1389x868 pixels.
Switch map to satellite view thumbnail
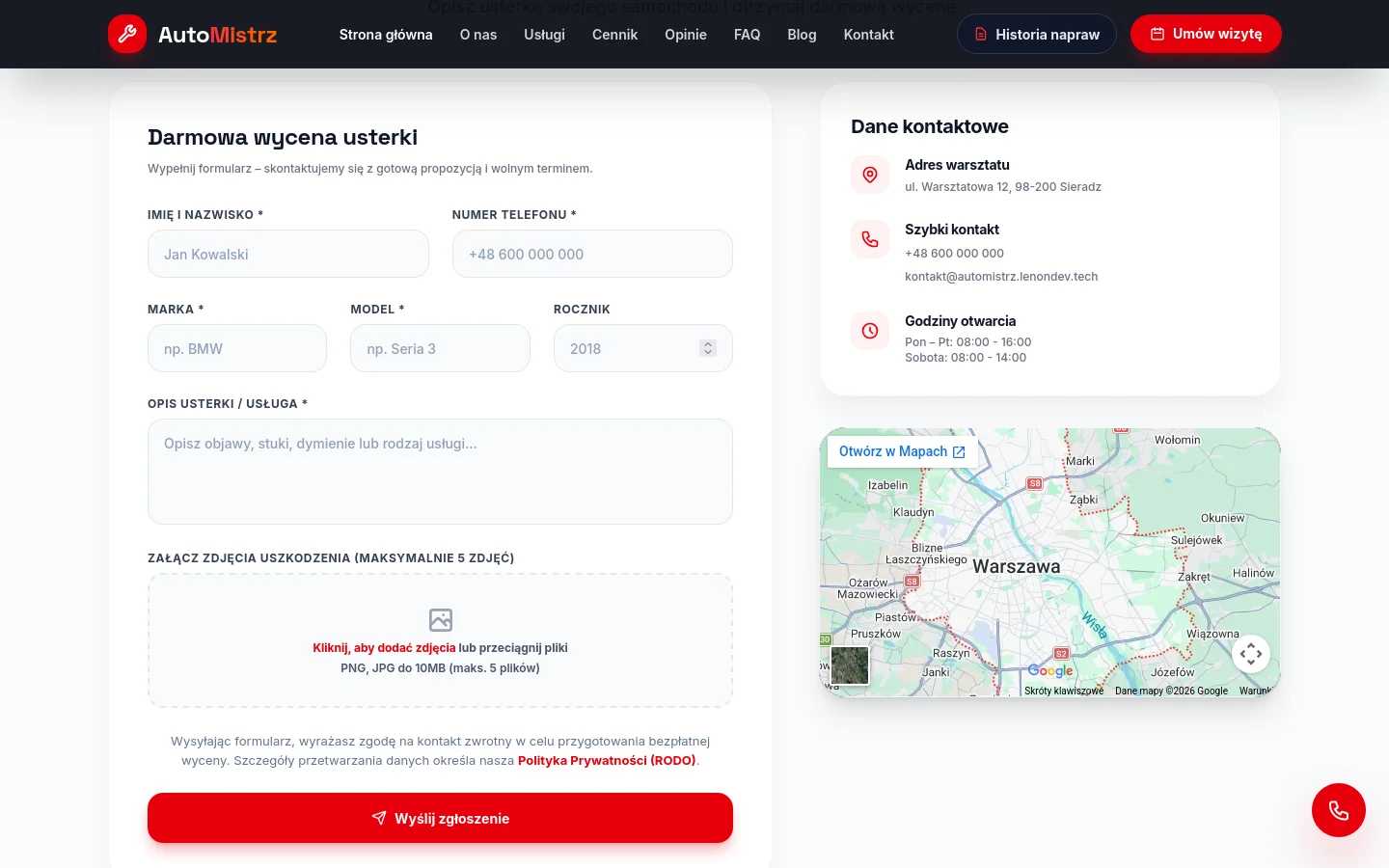click(x=850, y=665)
